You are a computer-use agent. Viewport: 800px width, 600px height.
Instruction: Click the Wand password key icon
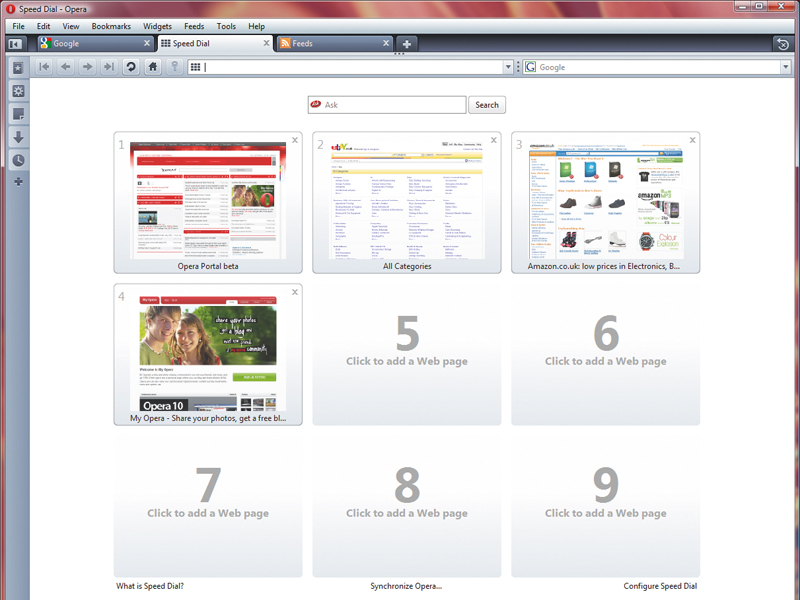click(x=174, y=67)
